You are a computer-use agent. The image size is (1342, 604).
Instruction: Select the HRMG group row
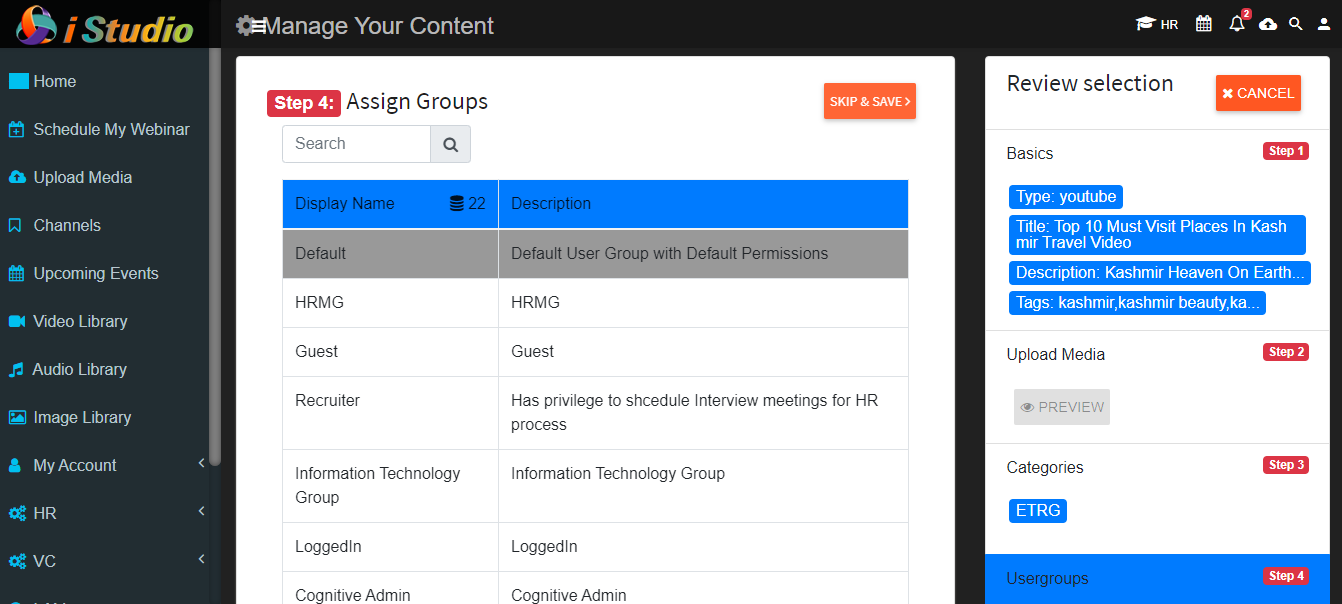coord(595,303)
